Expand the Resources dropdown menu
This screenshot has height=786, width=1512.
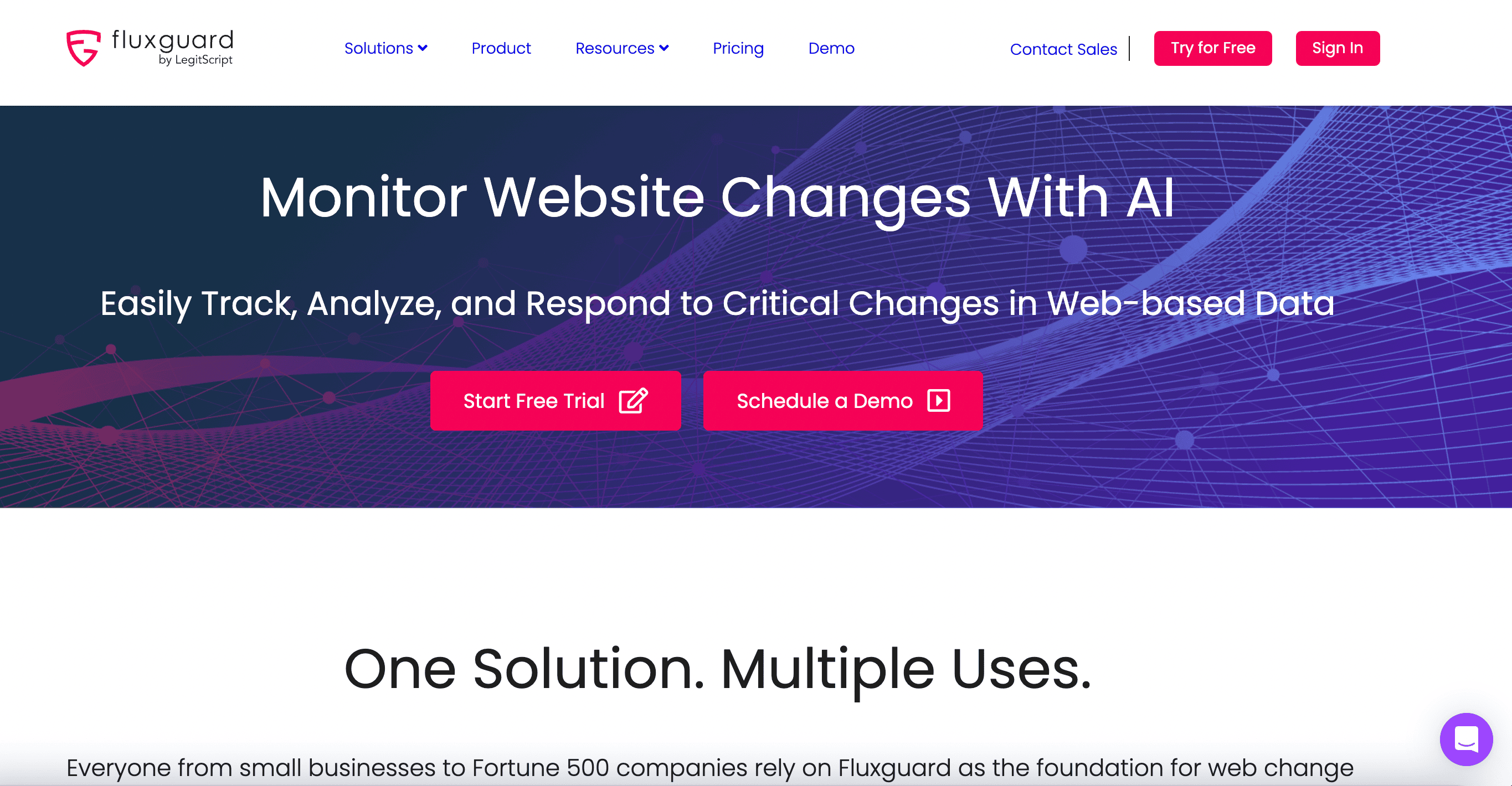621,48
